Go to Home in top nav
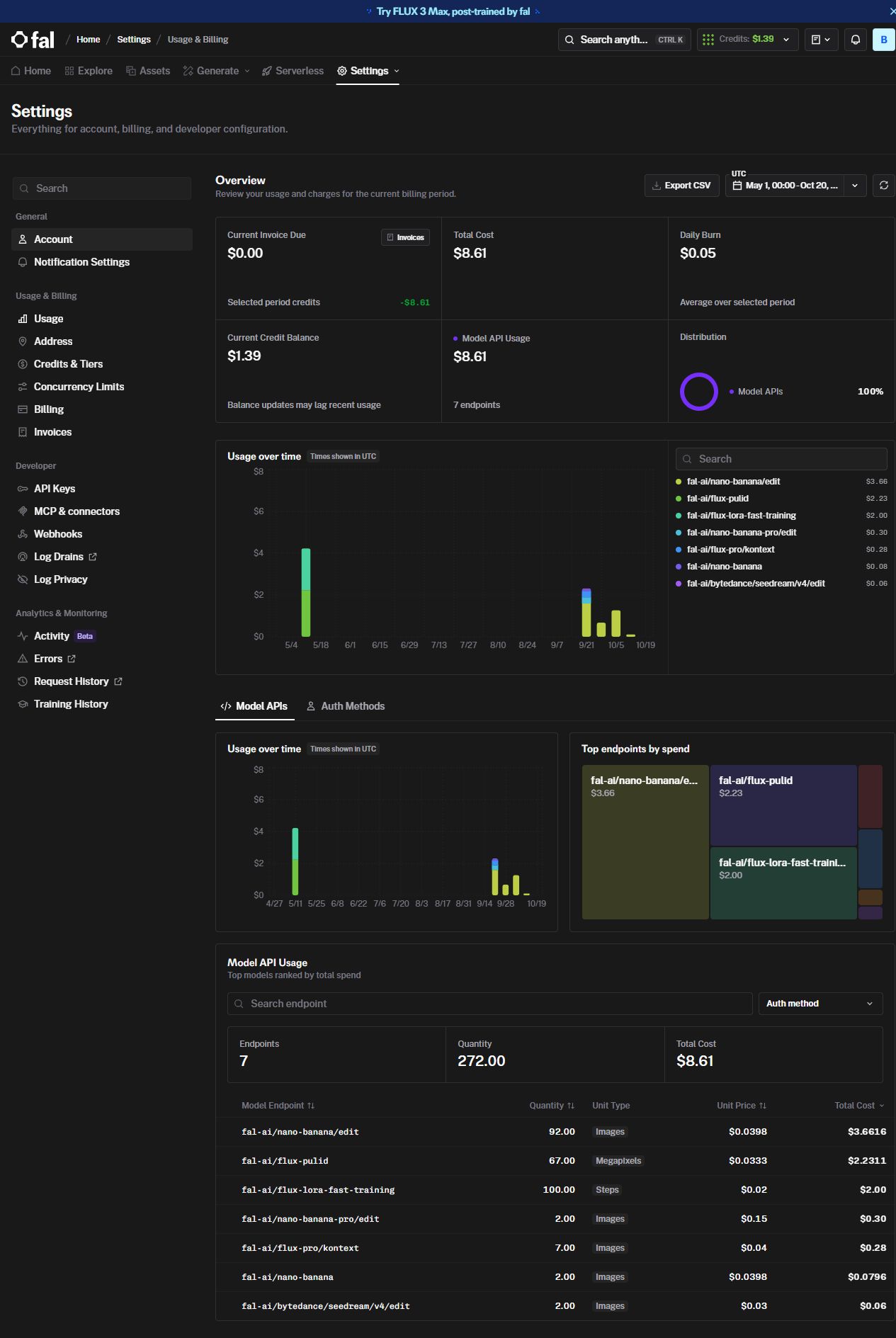The width and height of the screenshot is (896, 1338). (x=31, y=71)
